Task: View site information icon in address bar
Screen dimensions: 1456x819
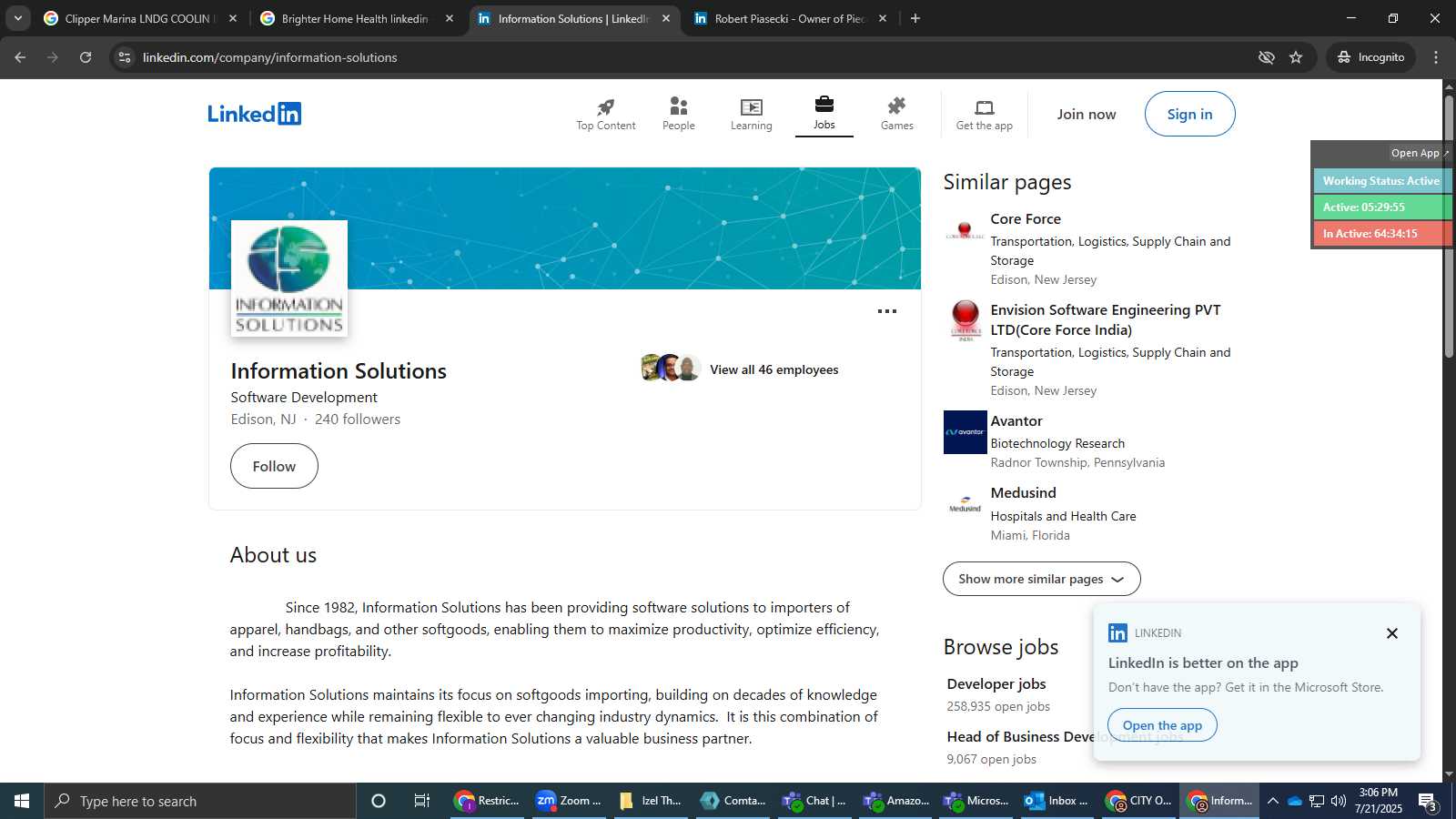Action: point(125,57)
